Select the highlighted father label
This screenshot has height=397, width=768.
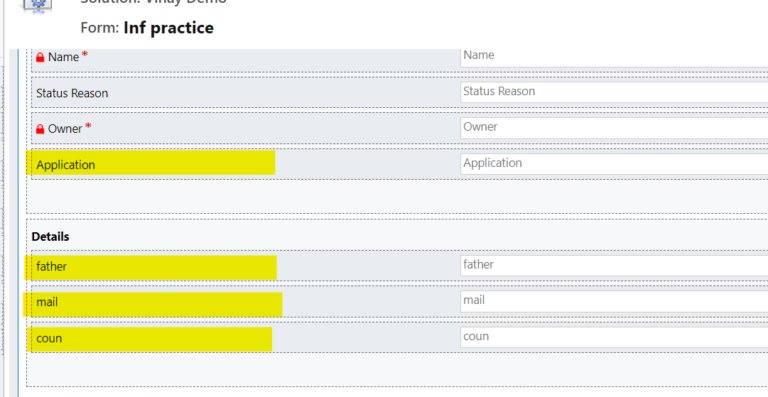51,267
